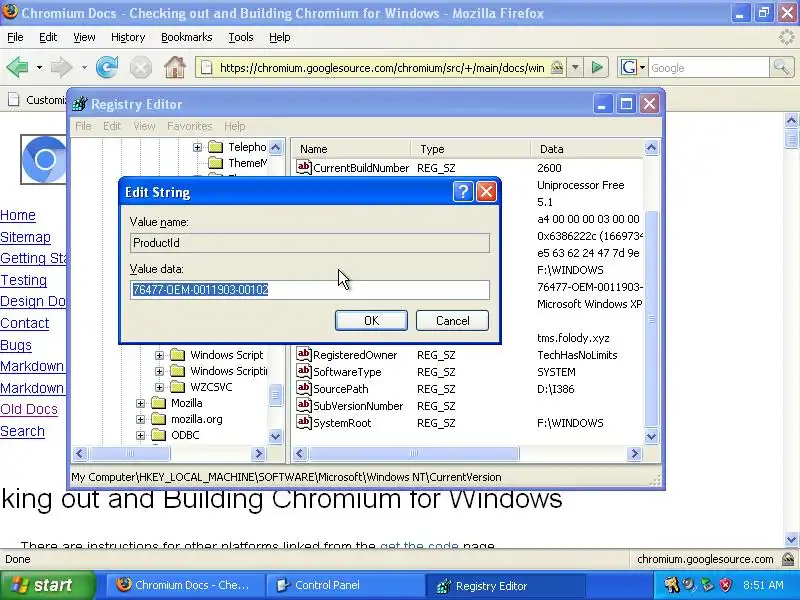Click the Firefox Stop loading icon
Image resolution: width=800 pixels, height=600 pixels.
[140, 67]
